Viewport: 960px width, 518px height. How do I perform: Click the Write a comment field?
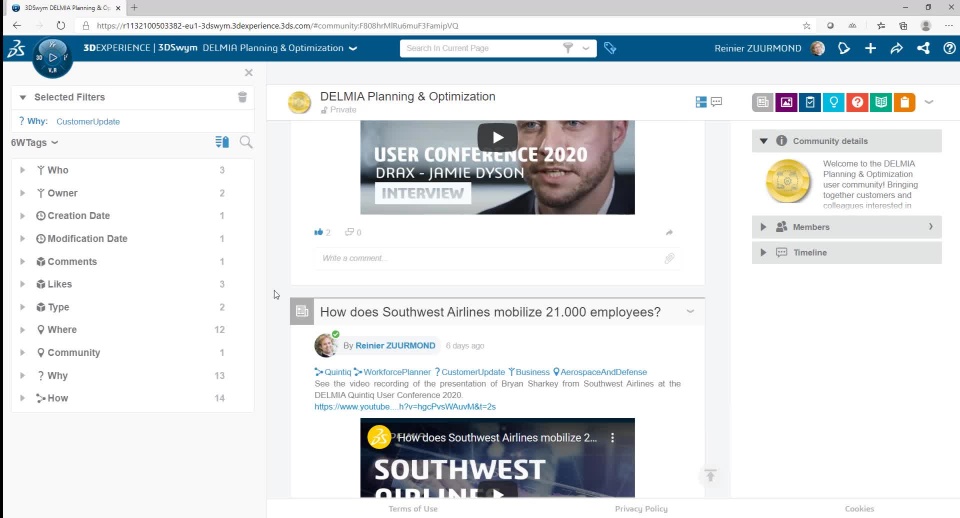pos(488,258)
